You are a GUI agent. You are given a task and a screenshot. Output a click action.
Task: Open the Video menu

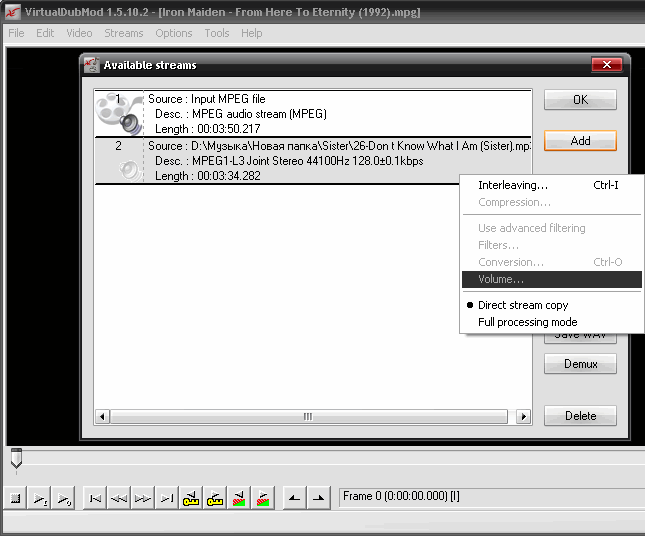(79, 33)
